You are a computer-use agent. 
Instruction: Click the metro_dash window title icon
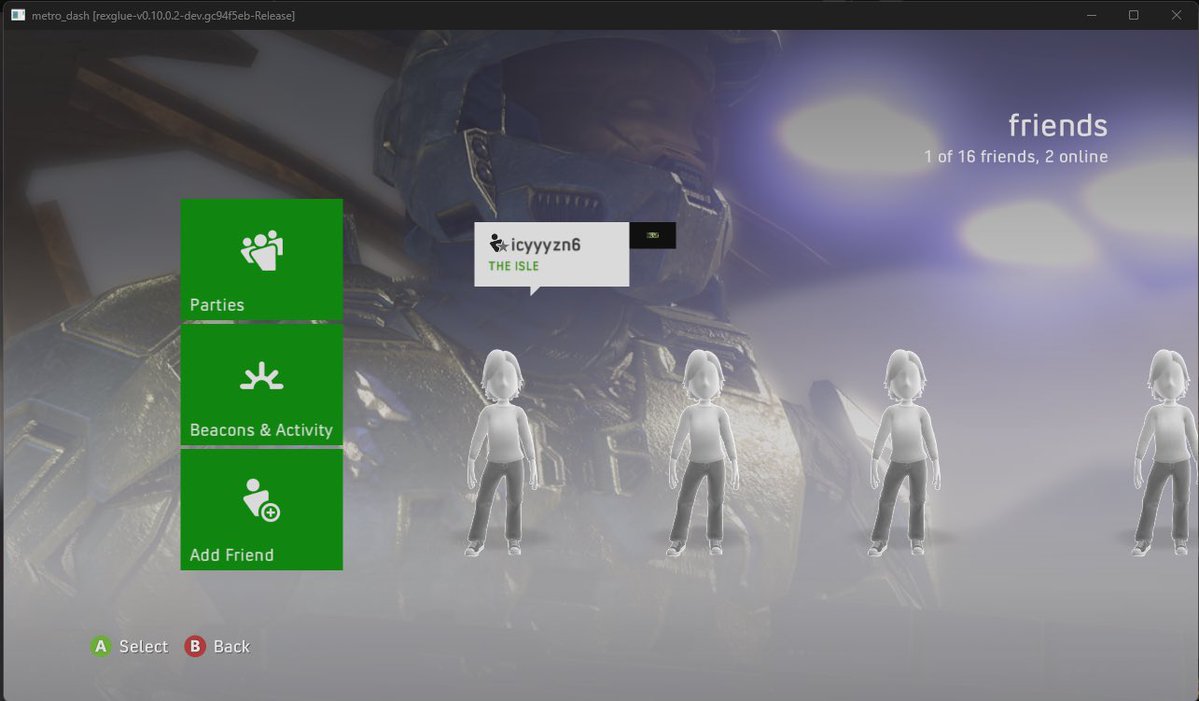coord(18,15)
